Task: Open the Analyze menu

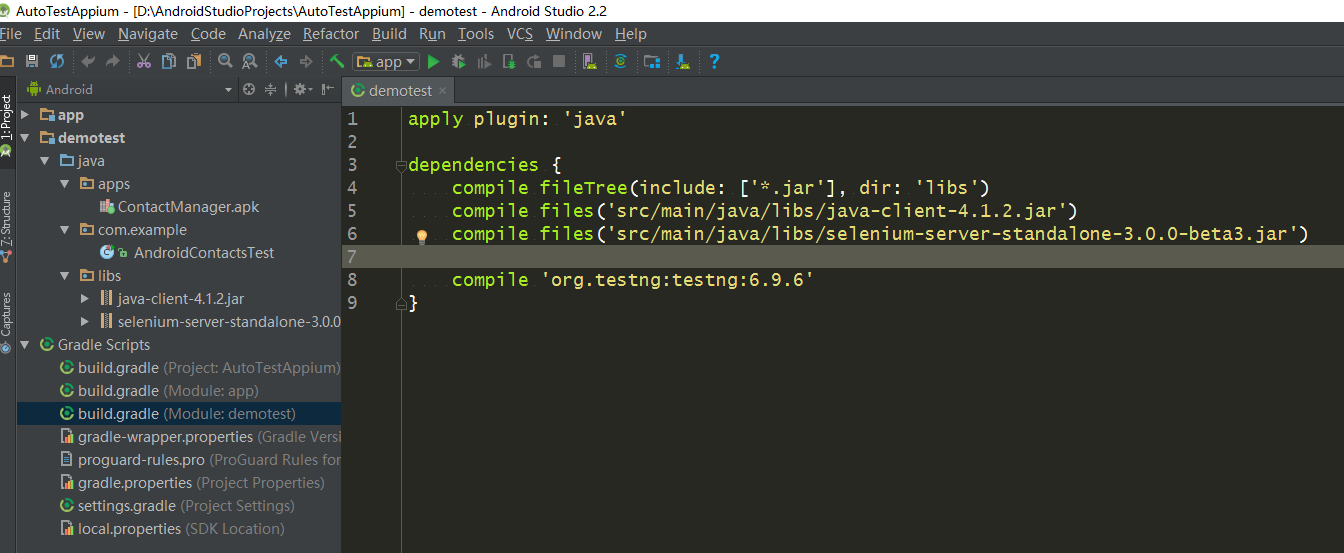Action: tap(264, 34)
